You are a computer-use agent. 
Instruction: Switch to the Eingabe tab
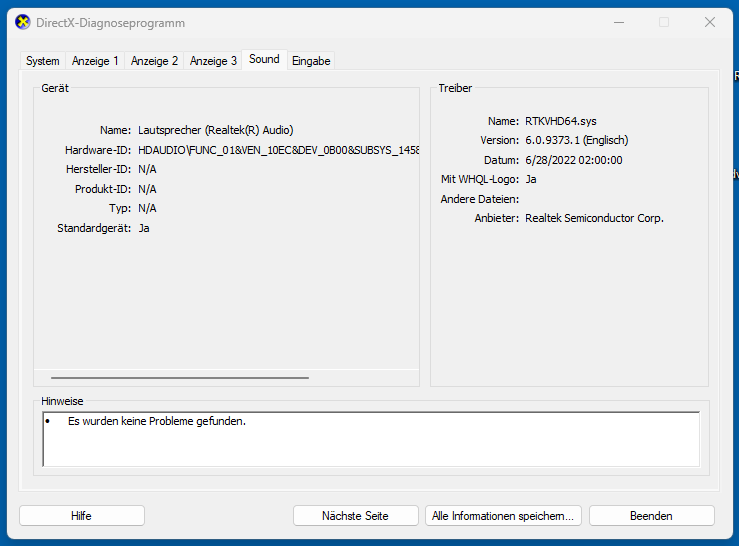311,61
